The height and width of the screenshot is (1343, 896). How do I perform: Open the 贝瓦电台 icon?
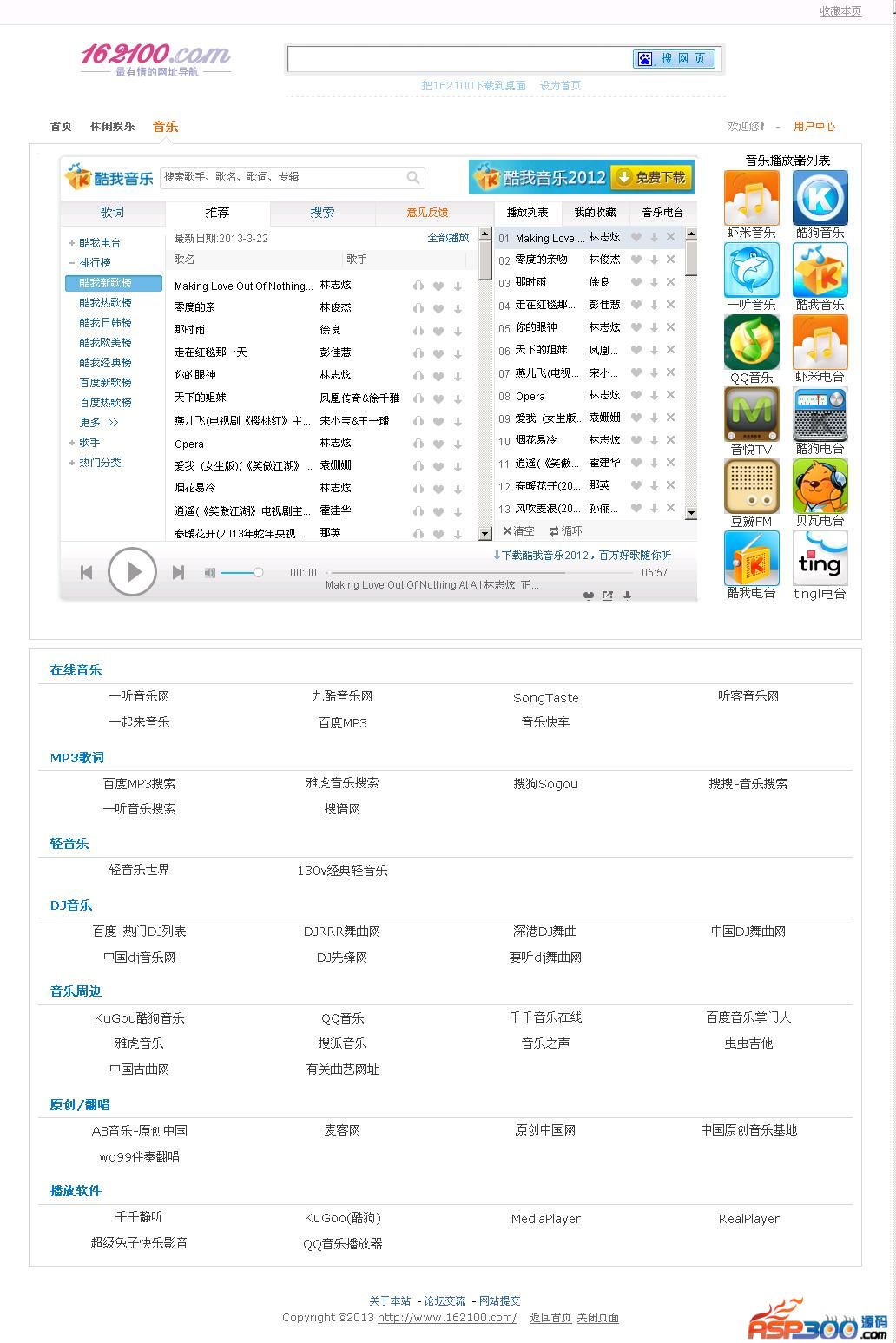[820, 486]
